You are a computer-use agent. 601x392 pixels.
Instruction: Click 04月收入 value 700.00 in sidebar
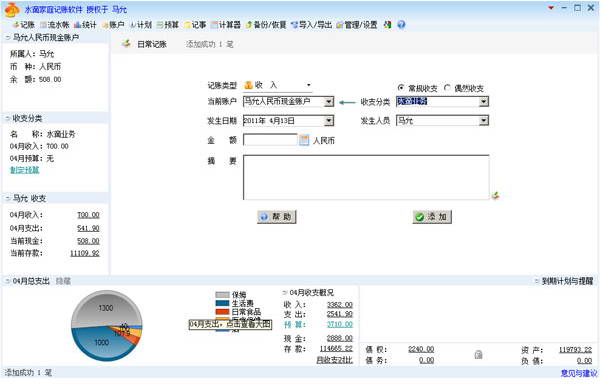(88, 215)
